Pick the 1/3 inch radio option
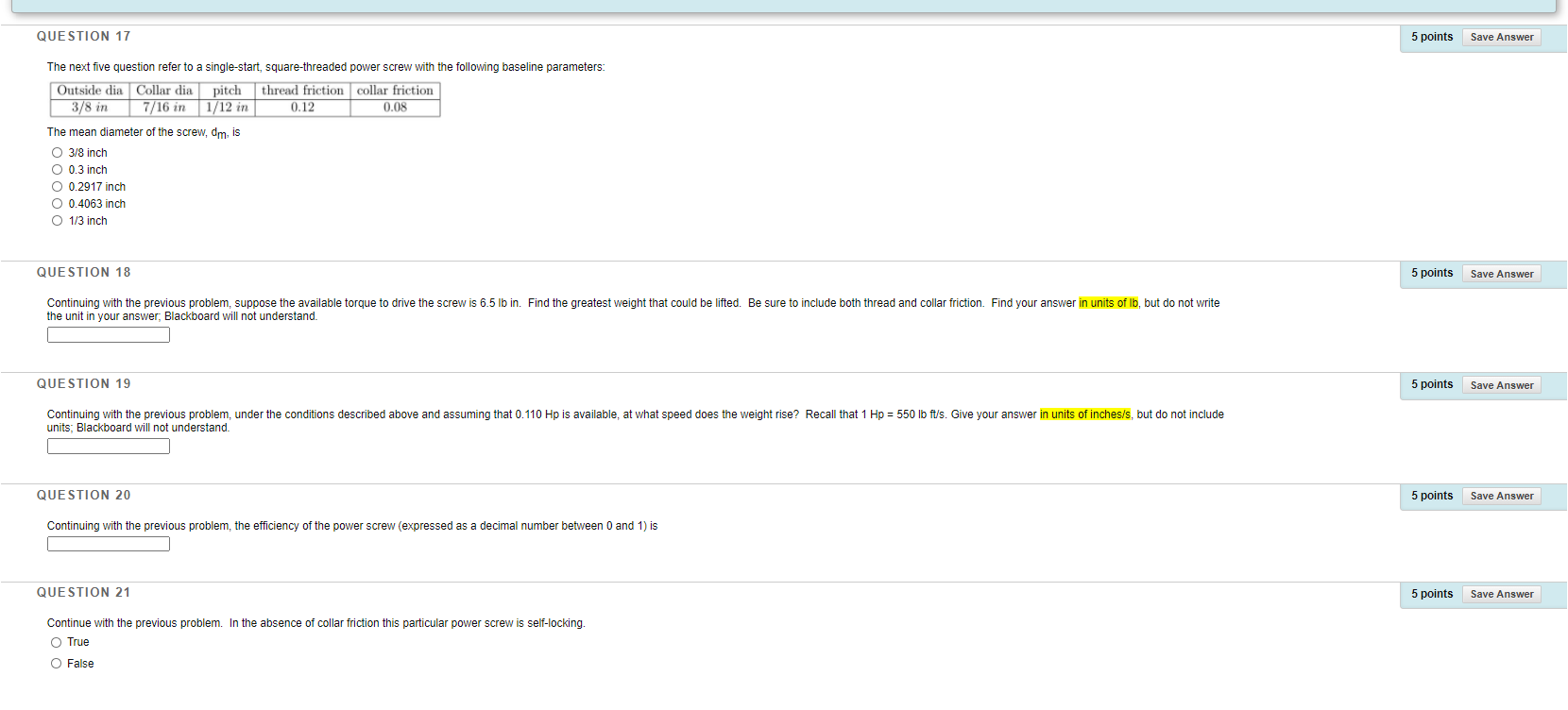 pos(58,221)
